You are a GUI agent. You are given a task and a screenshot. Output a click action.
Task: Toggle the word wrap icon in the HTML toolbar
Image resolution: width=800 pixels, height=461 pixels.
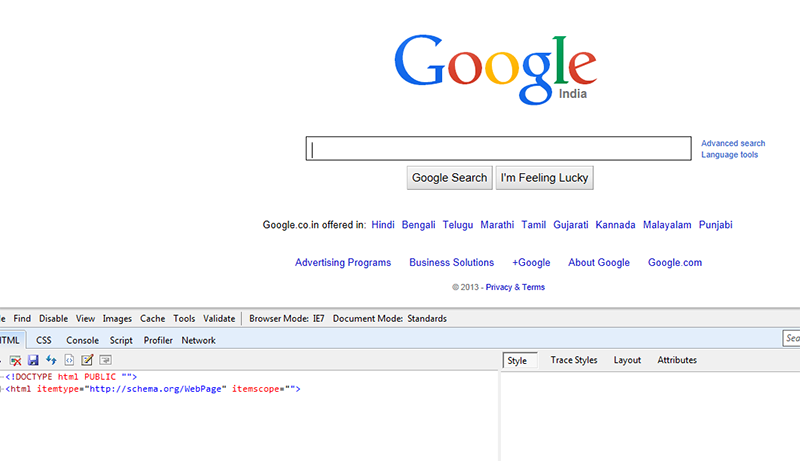coord(106,360)
